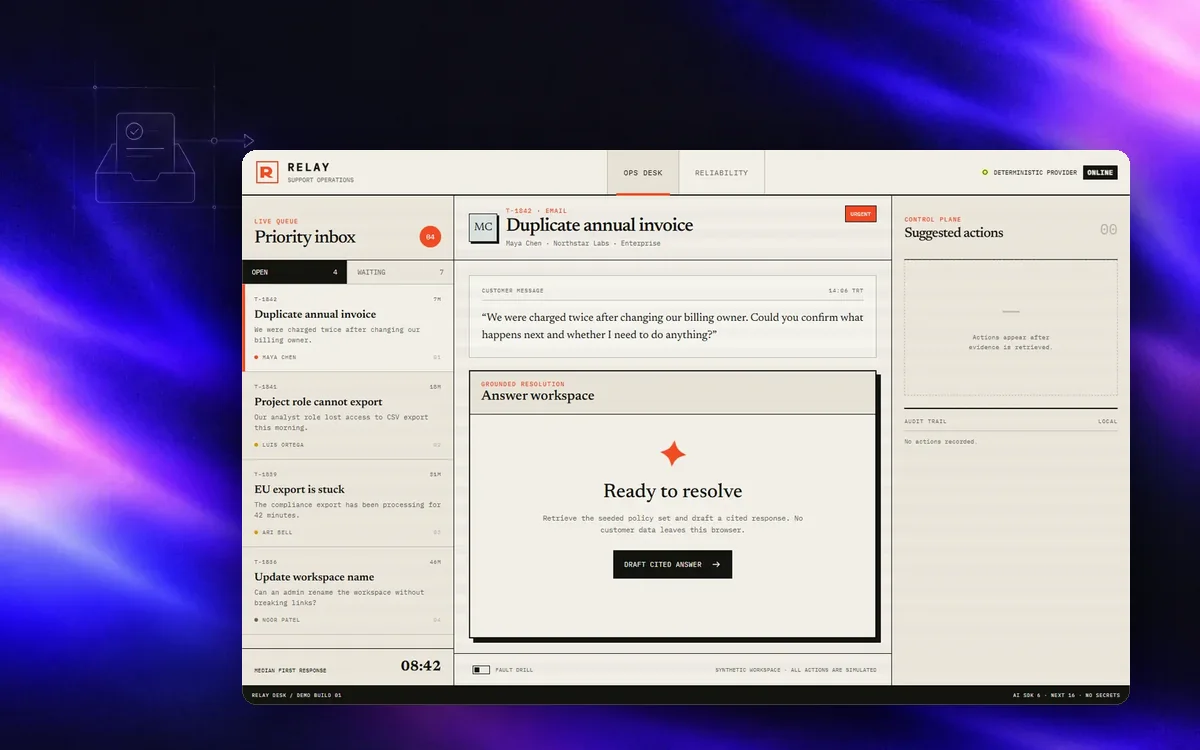Show the Waiting tickets list
1200x750 pixels.
coord(400,272)
